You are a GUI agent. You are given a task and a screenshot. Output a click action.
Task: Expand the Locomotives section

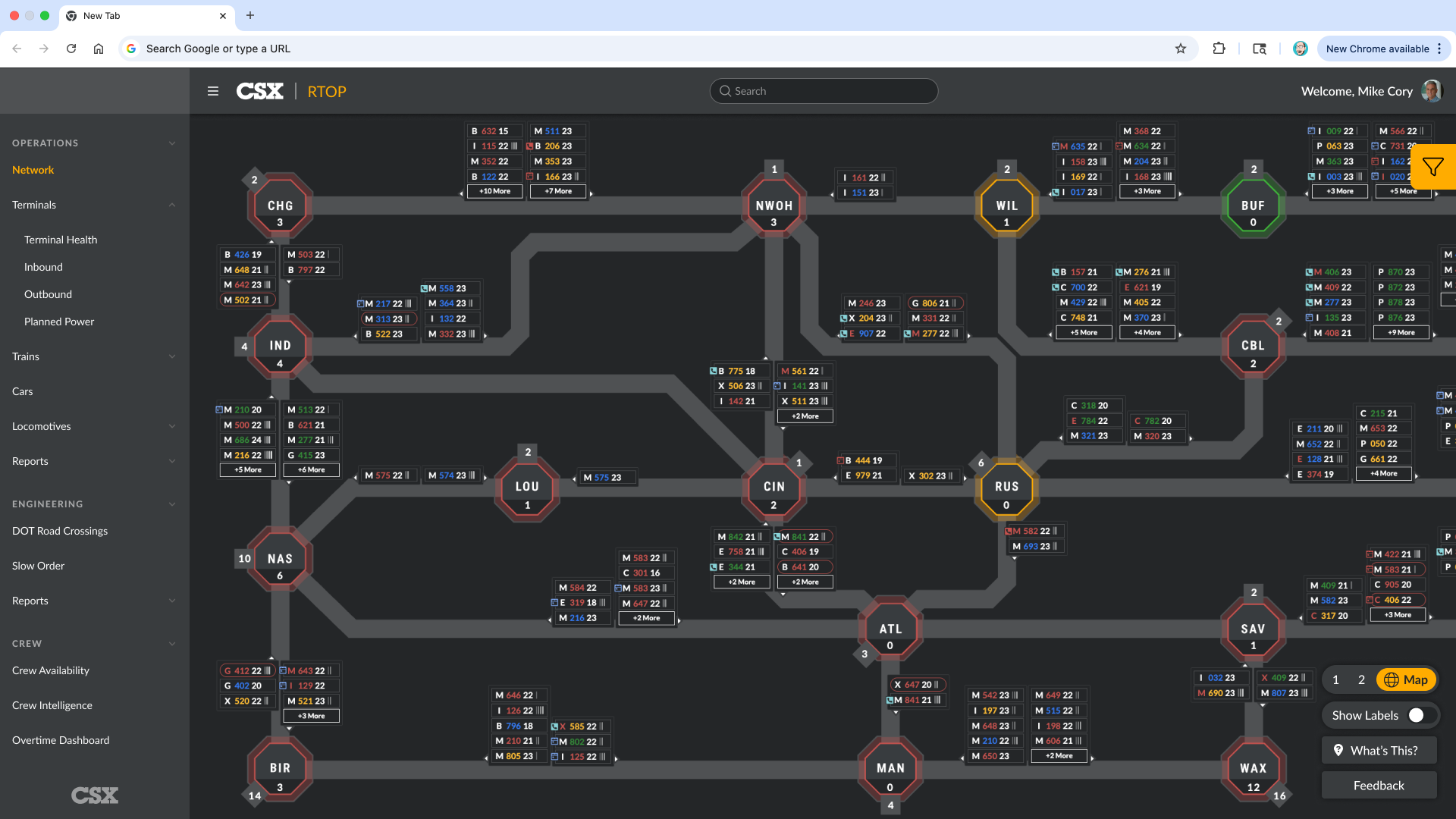click(172, 426)
